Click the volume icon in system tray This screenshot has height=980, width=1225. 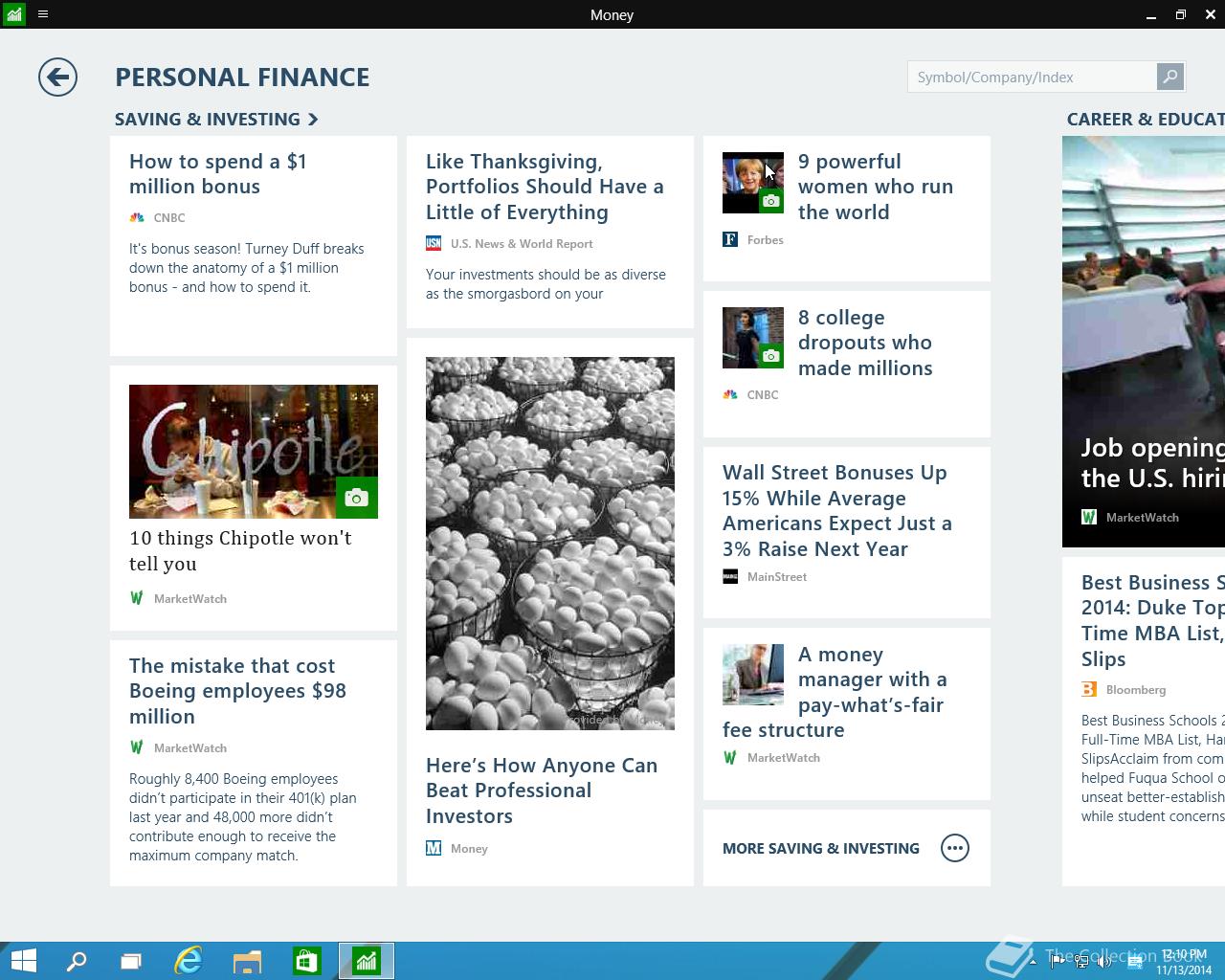[x=1103, y=962]
